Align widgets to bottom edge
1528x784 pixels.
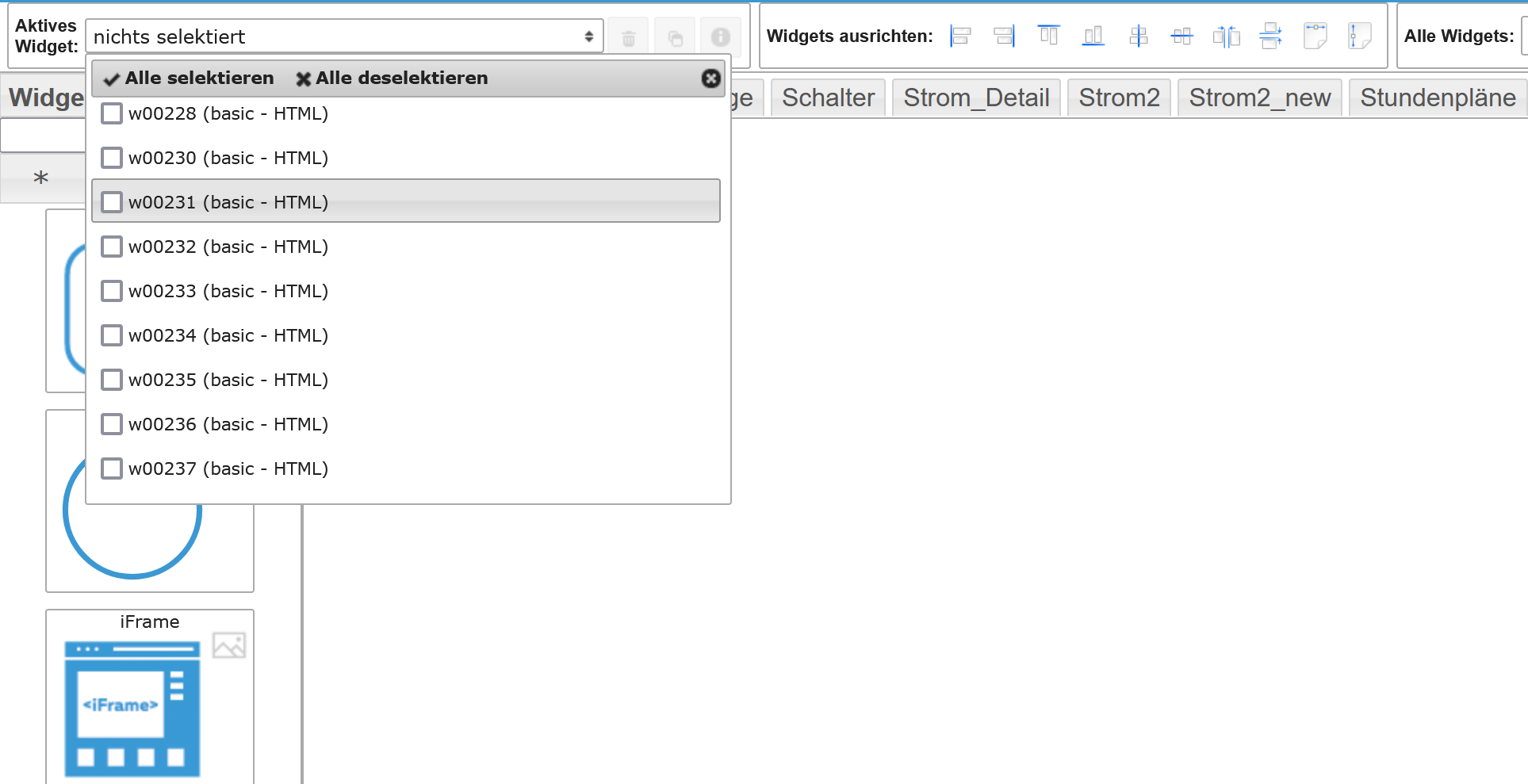tap(1093, 36)
